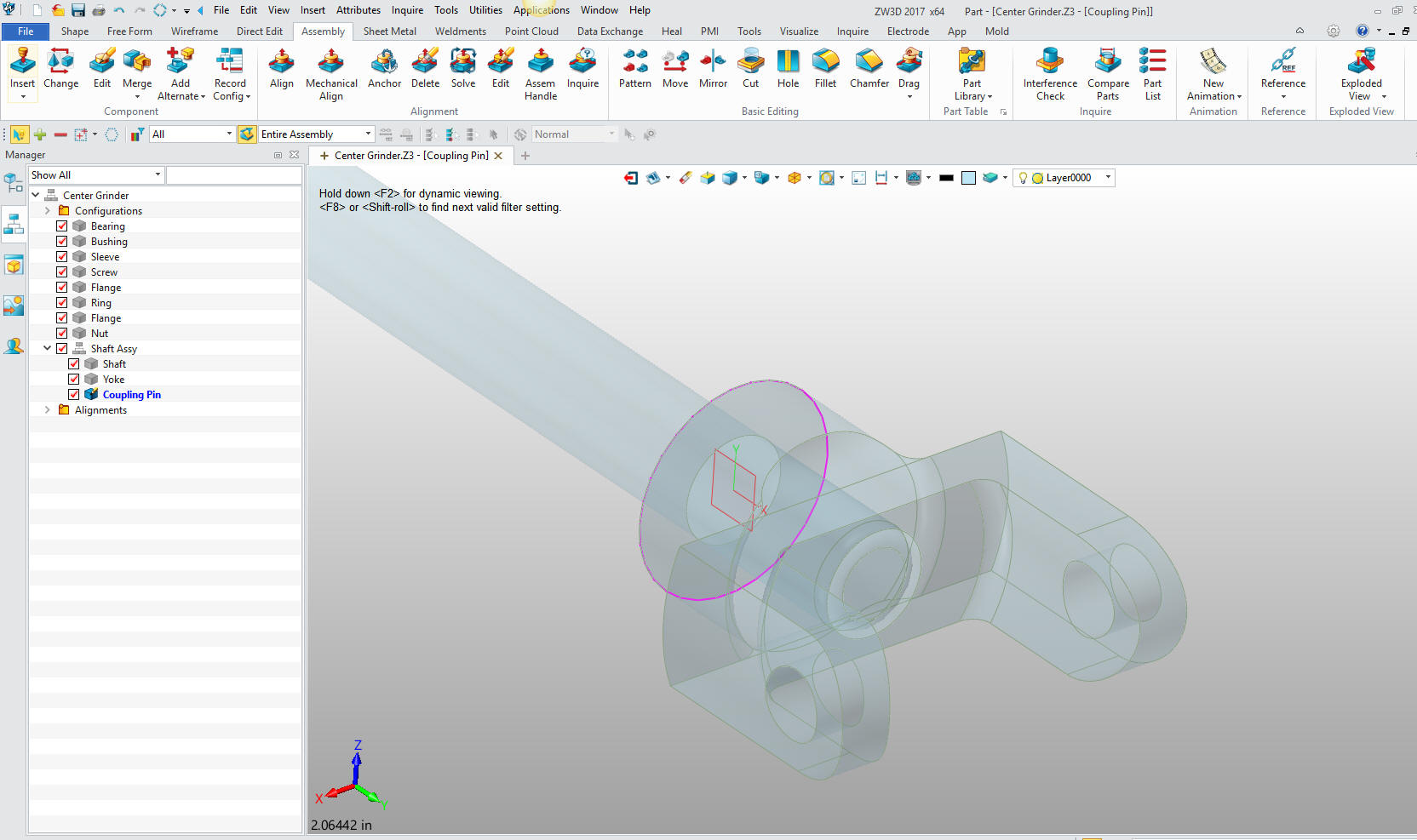Click the Reference button
The height and width of the screenshot is (840, 1417).
coord(1282,73)
